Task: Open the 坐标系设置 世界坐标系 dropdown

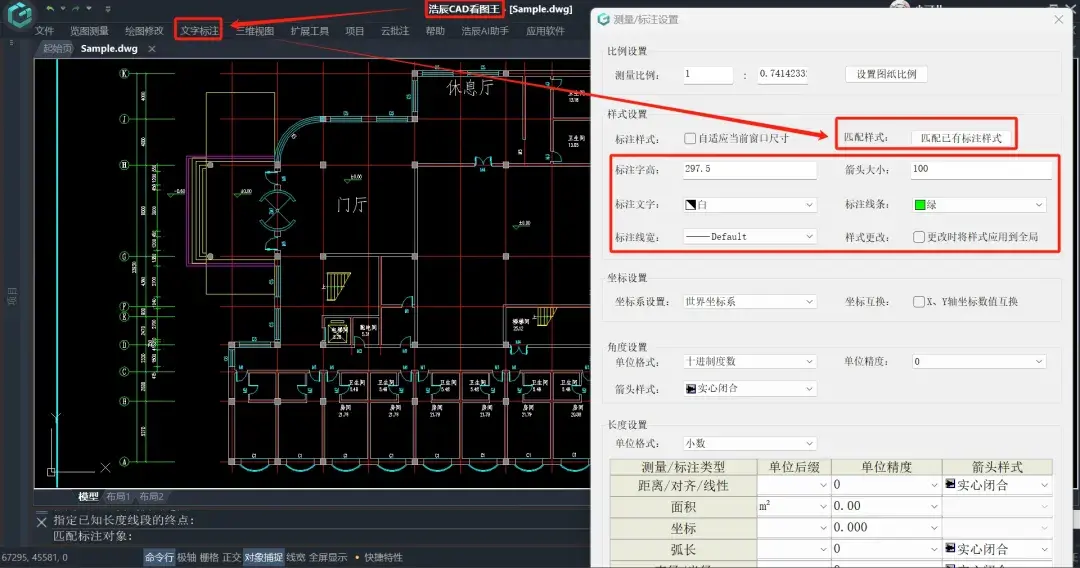Action: 749,302
